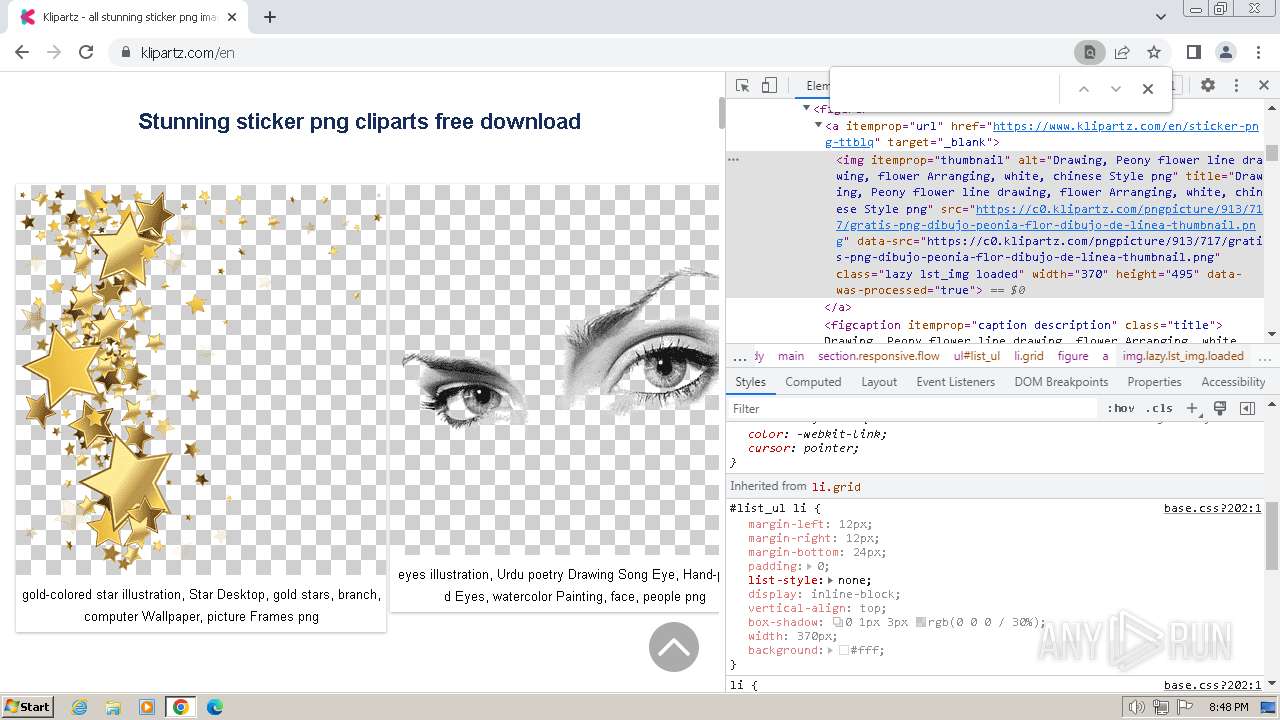Click the styles Filter field

914,408
